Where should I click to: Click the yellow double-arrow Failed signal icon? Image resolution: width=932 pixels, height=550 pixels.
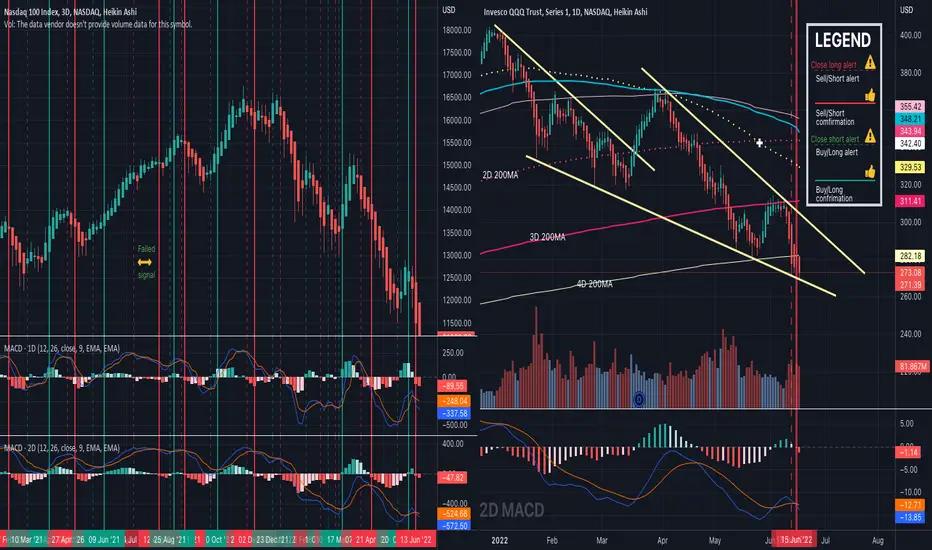[144, 262]
